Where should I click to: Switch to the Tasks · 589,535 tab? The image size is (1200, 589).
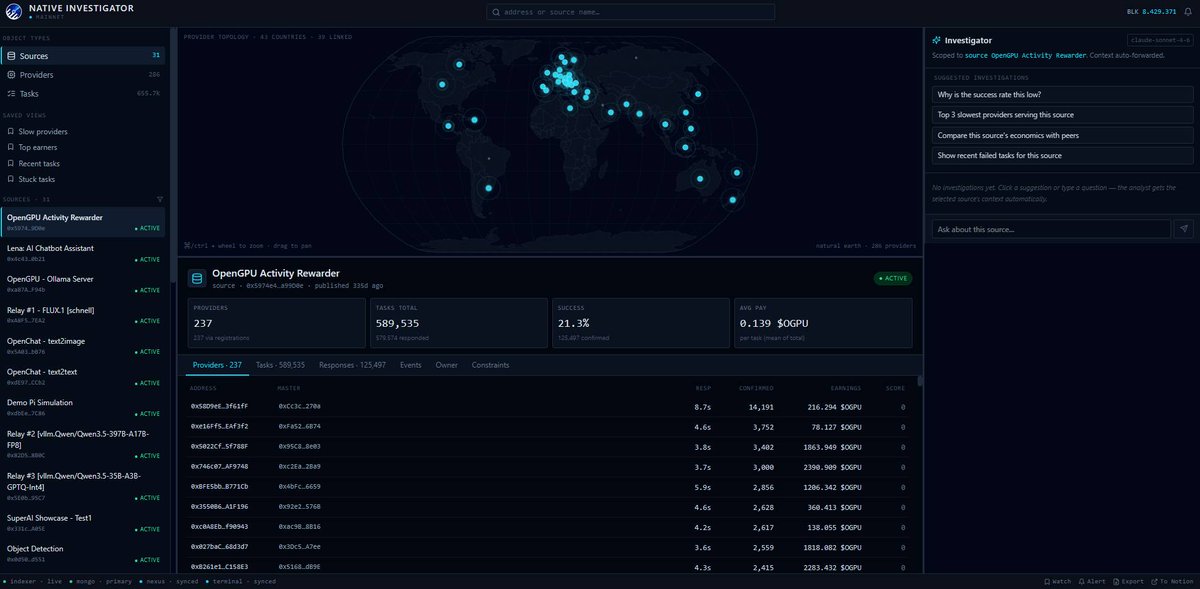(280, 365)
